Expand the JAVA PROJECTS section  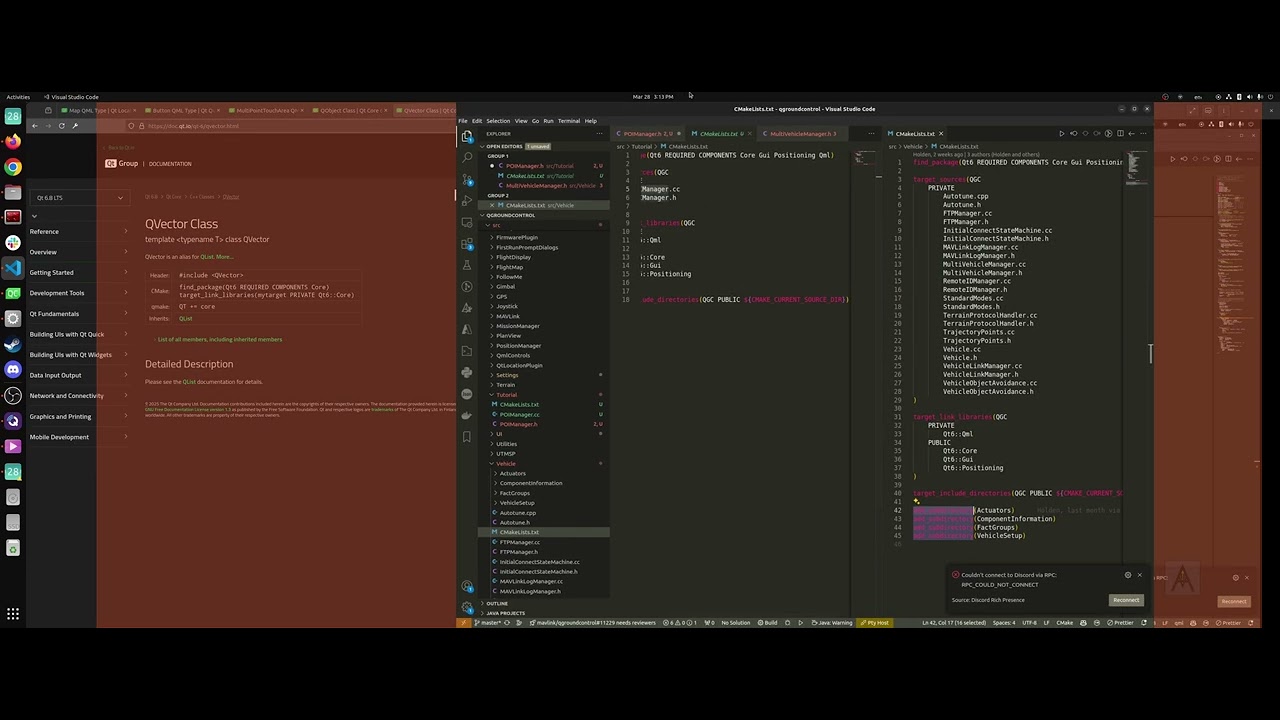click(x=504, y=613)
